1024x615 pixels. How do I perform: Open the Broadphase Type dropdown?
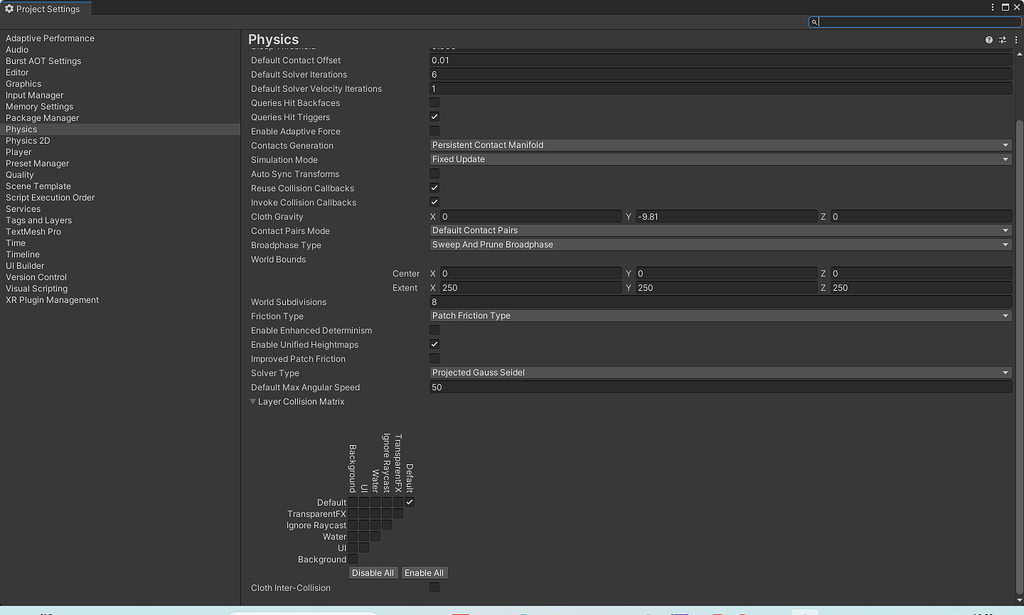pos(720,244)
